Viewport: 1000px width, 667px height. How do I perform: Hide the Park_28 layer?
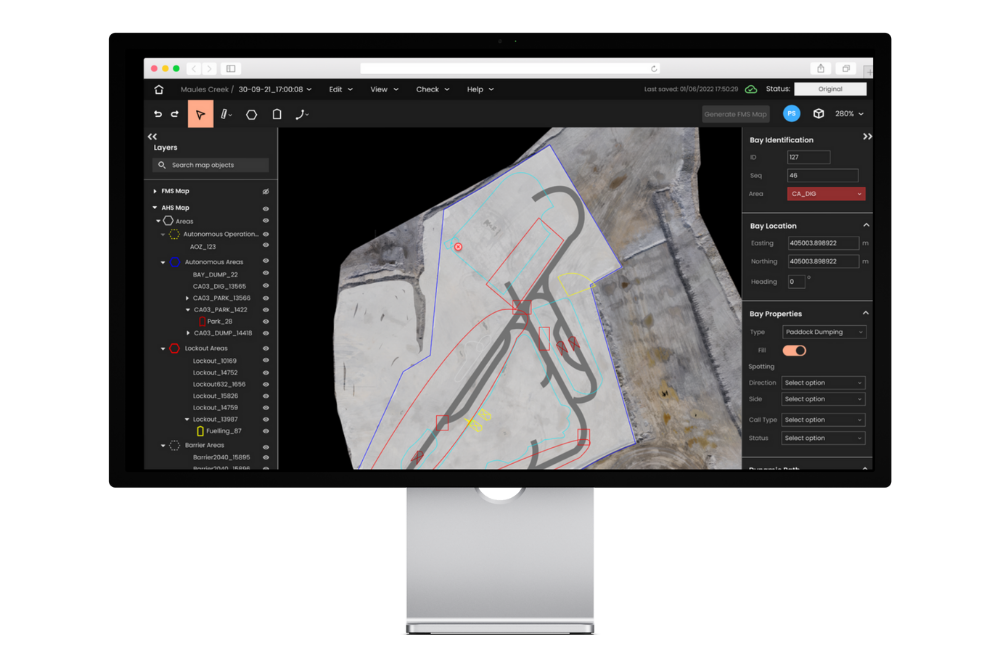pos(266,322)
